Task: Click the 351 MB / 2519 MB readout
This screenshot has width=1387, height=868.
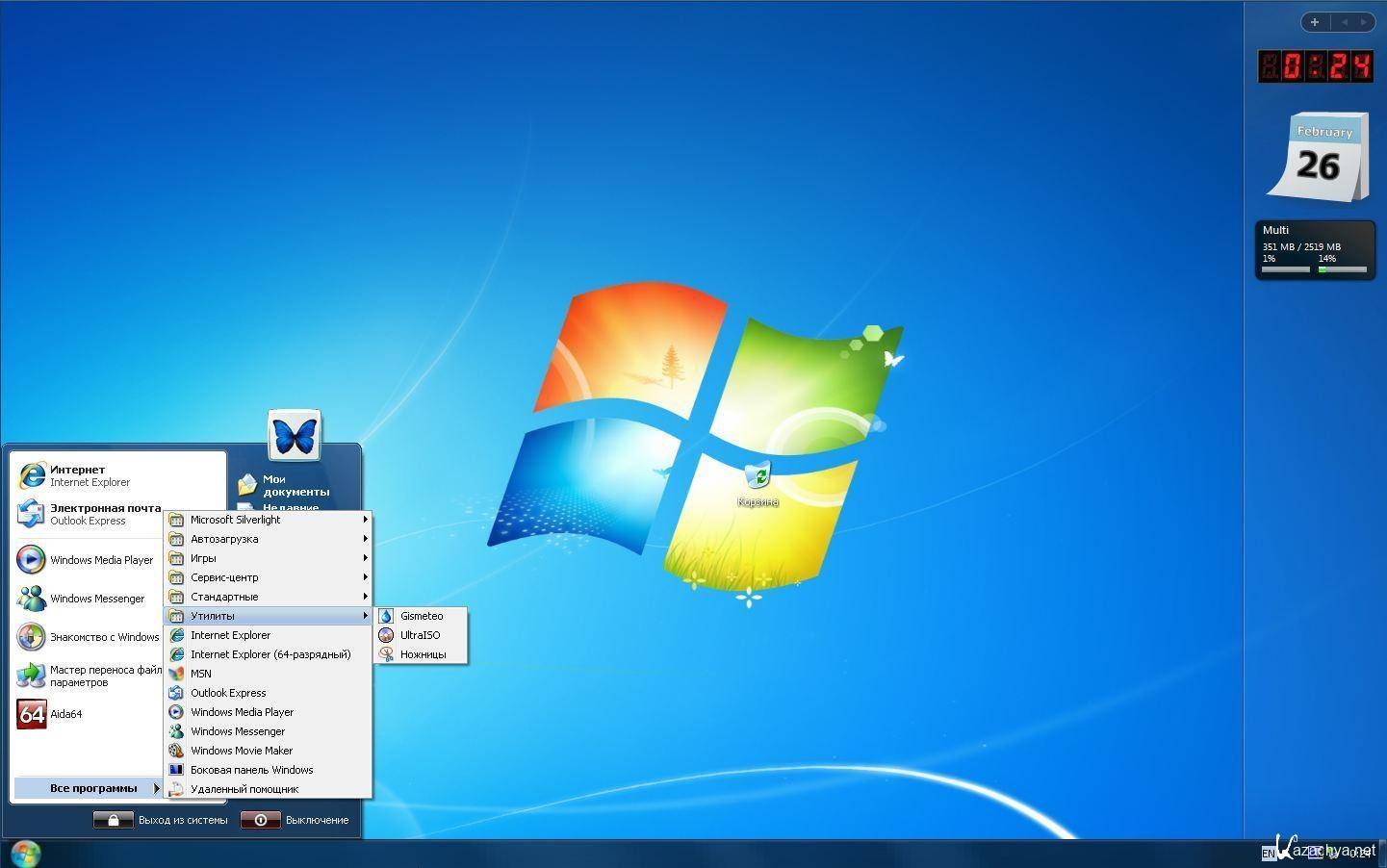Action: click(1301, 246)
